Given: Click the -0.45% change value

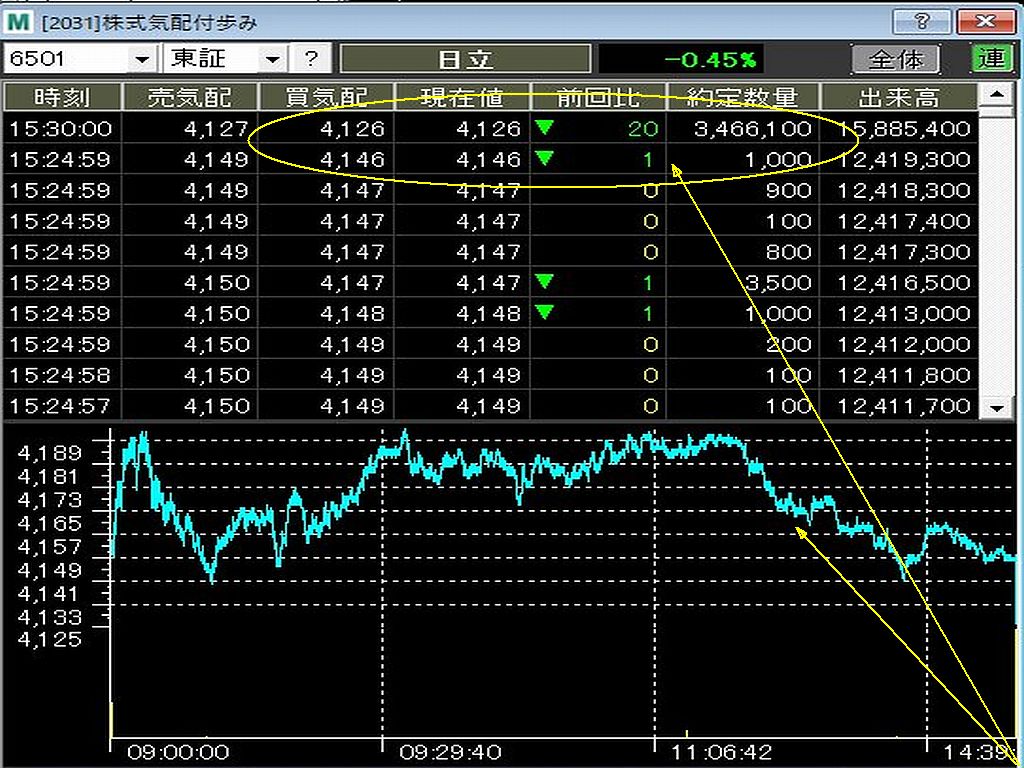Looking at the screenshot, I should pos(710,60).
